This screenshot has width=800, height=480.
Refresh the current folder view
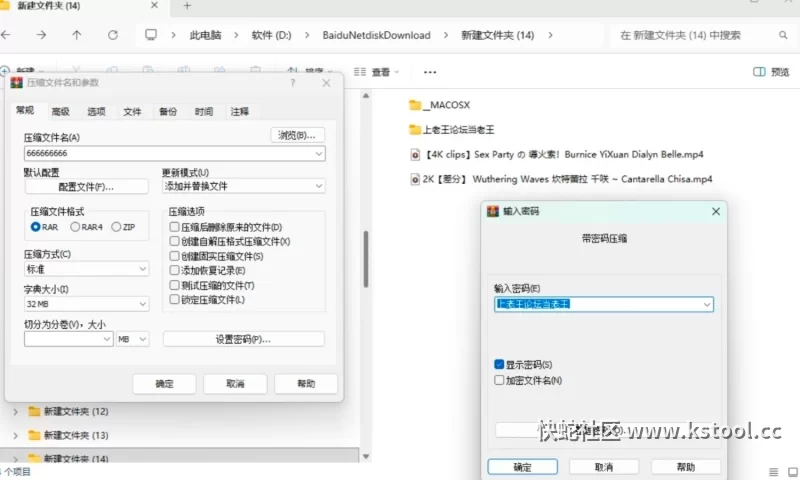(113, 35)
